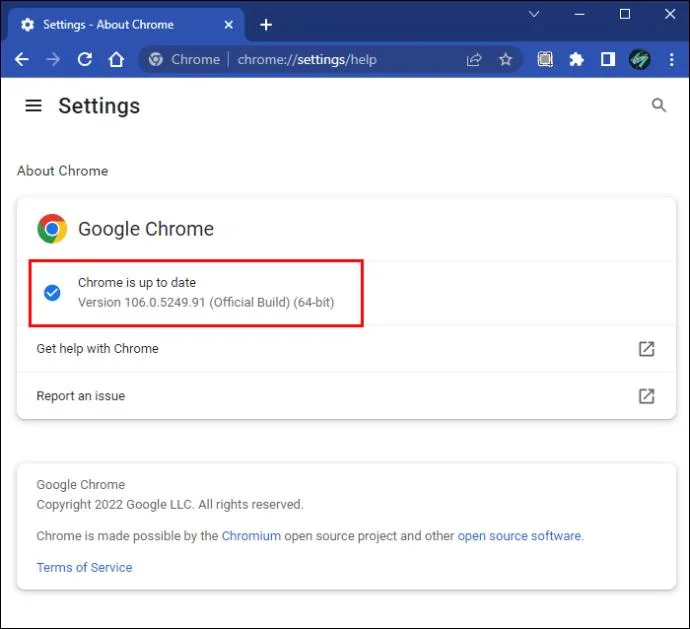690x629 pixels.
Task: Search settings with the magnifier icon
Action: (658, 105)
